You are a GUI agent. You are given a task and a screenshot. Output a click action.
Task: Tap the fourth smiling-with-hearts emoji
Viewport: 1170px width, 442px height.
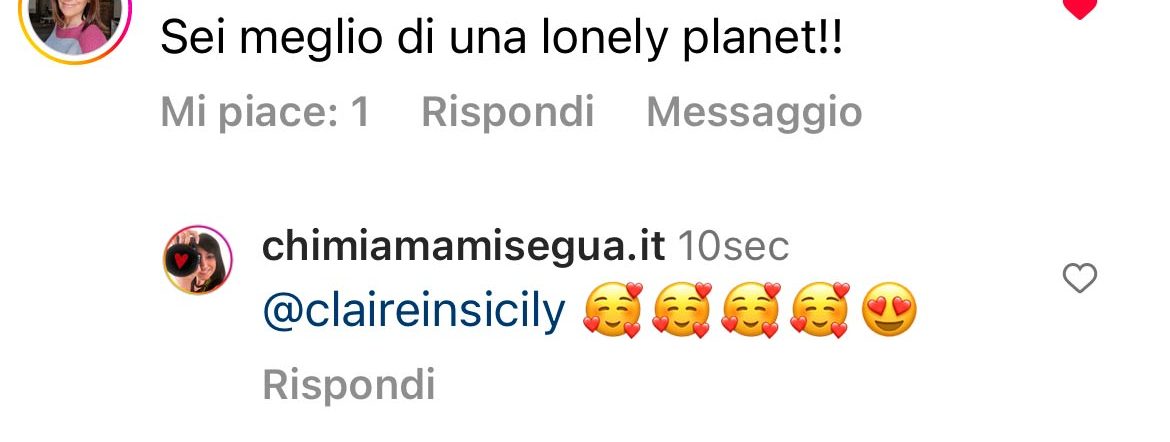820,310
